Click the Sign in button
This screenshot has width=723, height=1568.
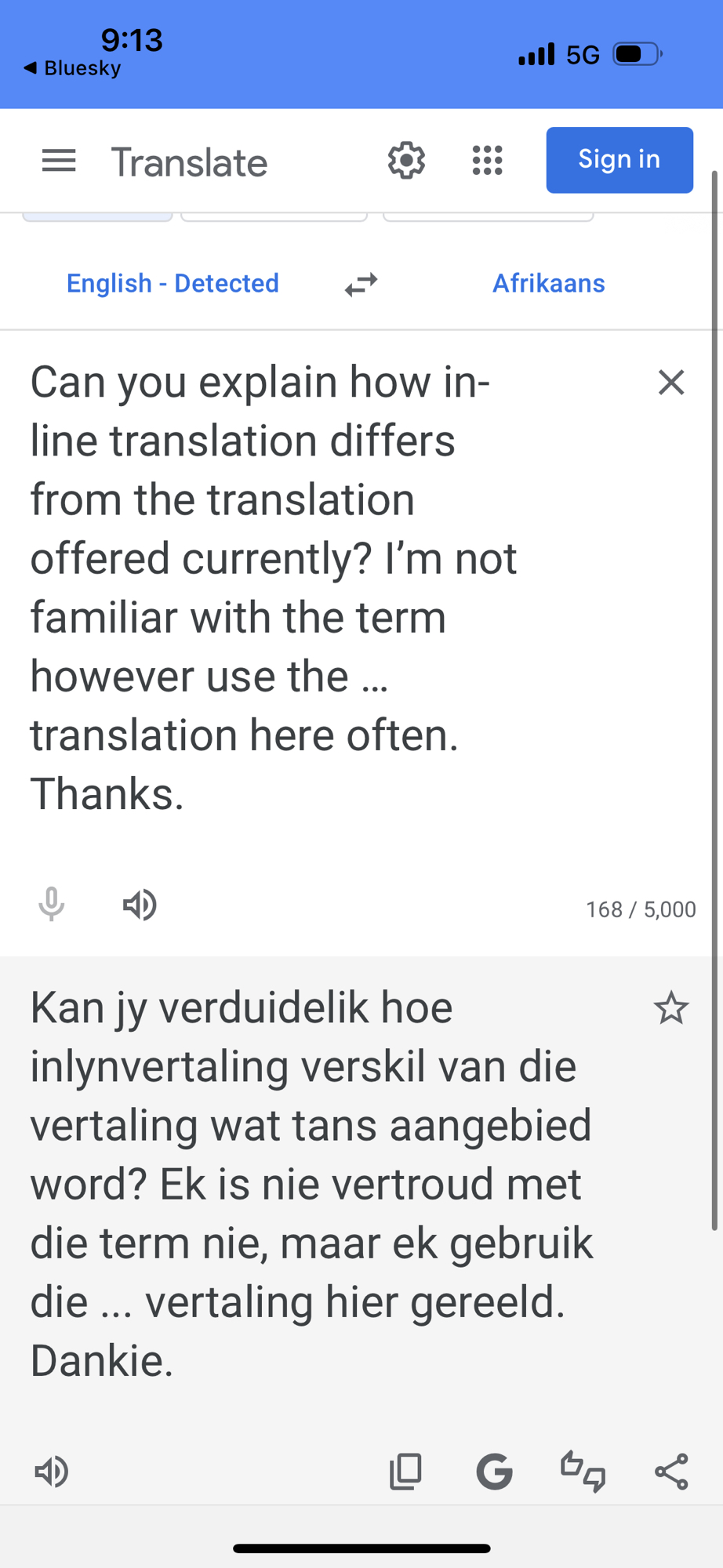(x=619, y=160)
